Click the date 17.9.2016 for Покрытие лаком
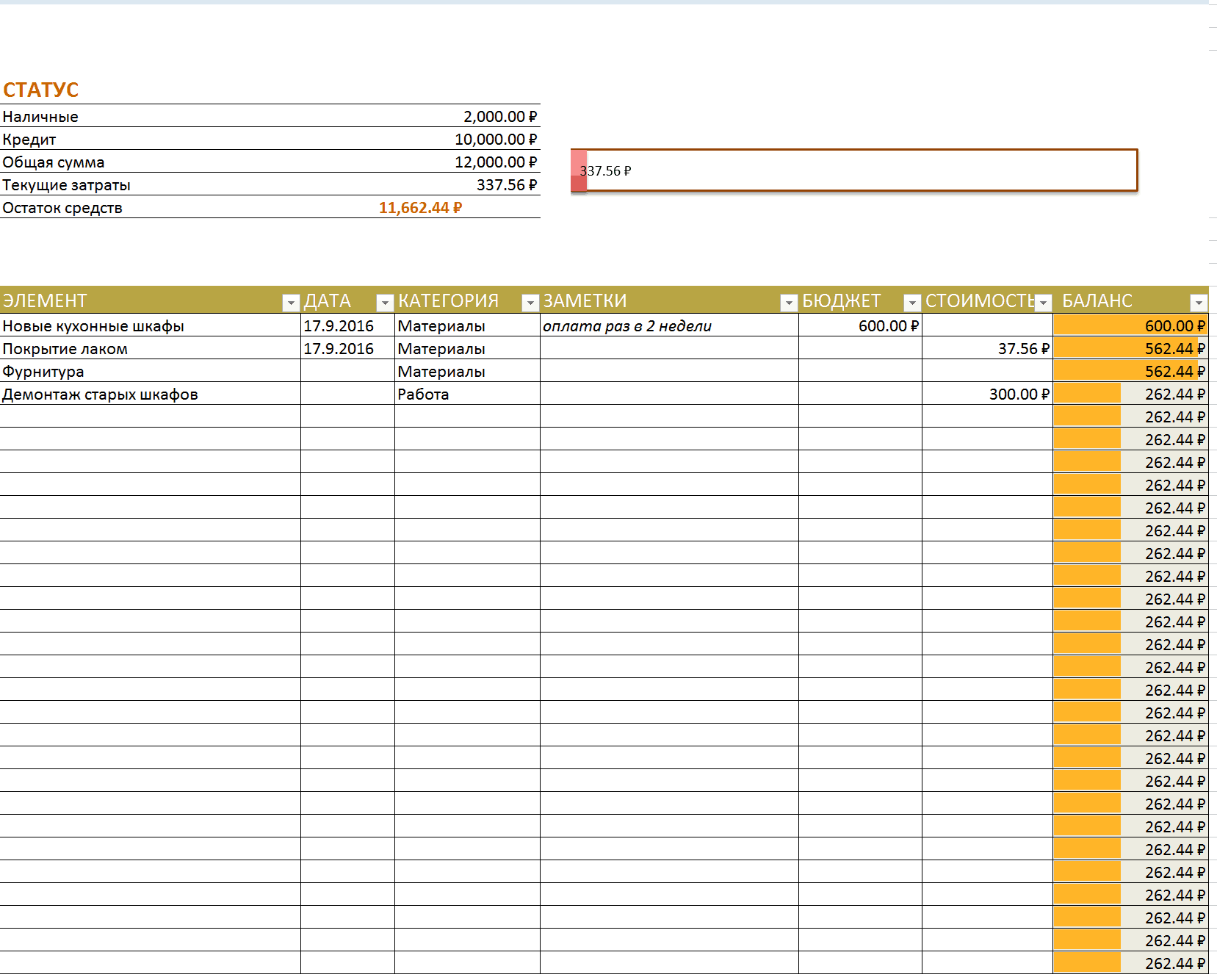The image size is (1217, 980). click(347, 348)
